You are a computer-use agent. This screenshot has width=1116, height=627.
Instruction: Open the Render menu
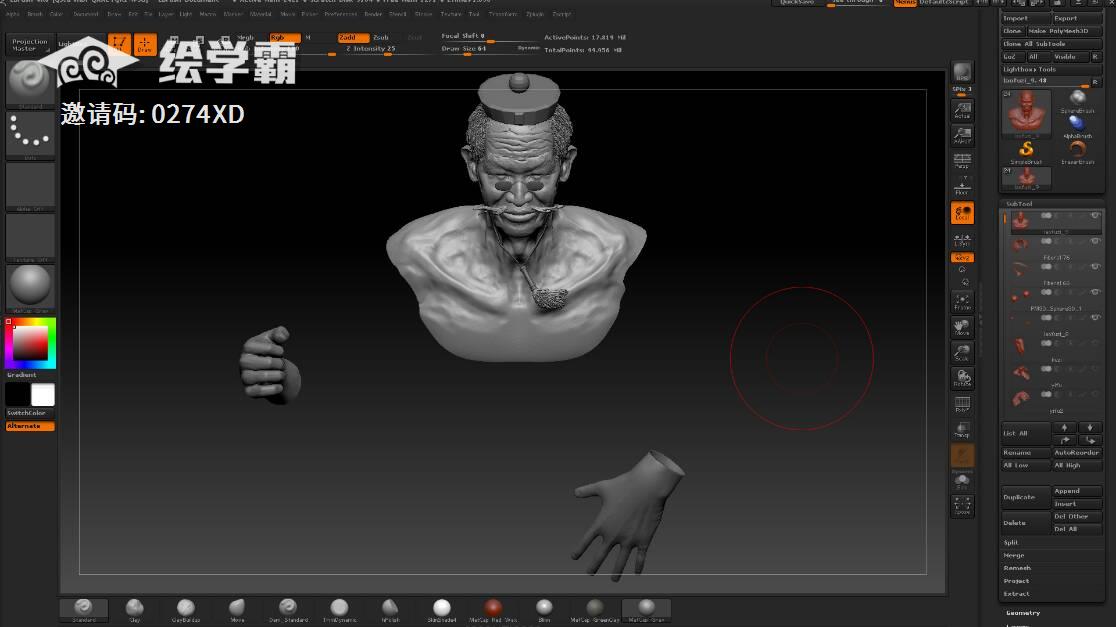click(x=373, y=14)
